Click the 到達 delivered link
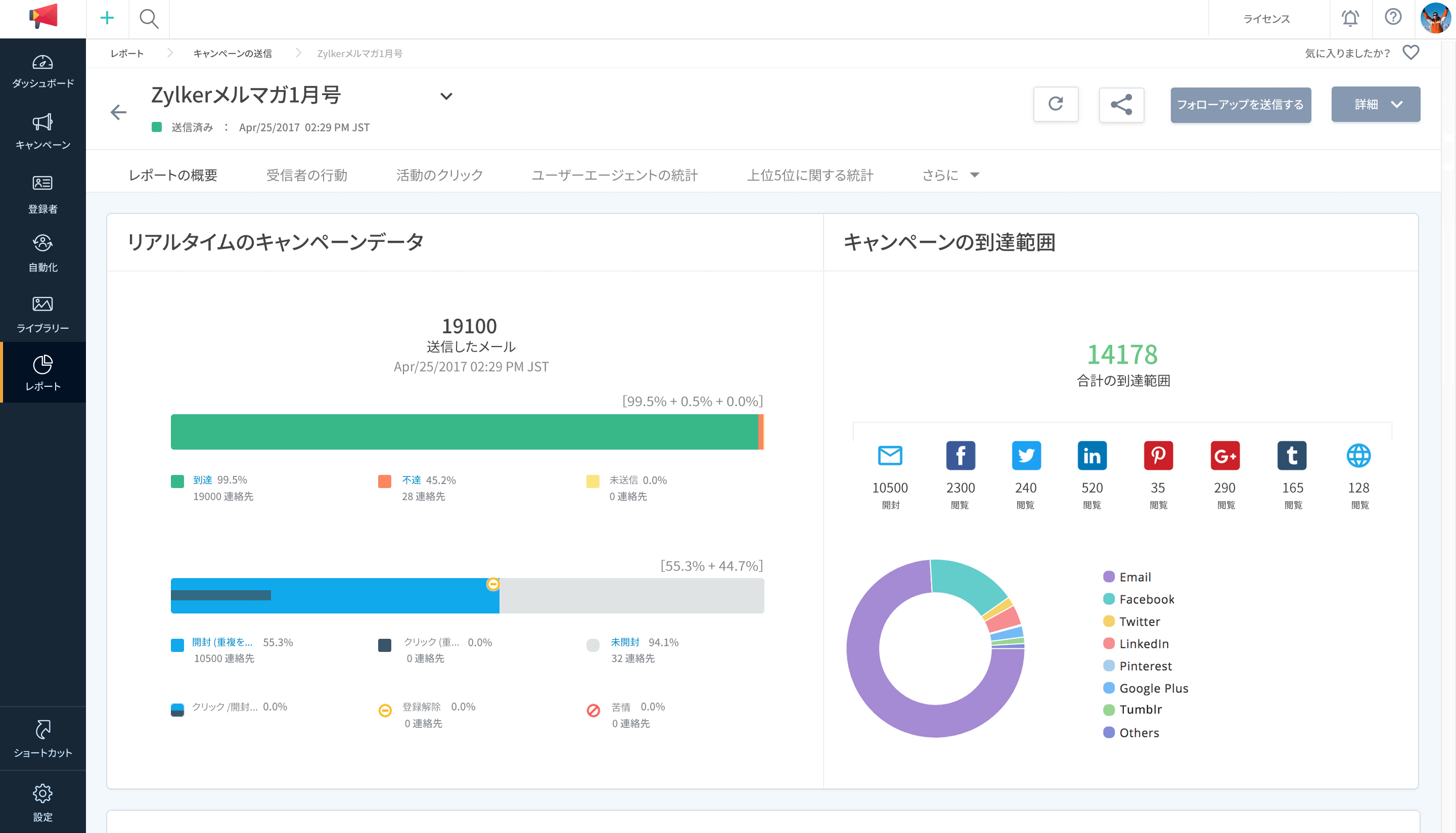Image resolution: width=1456 pixels, height=833 pixels. [202, 479]
